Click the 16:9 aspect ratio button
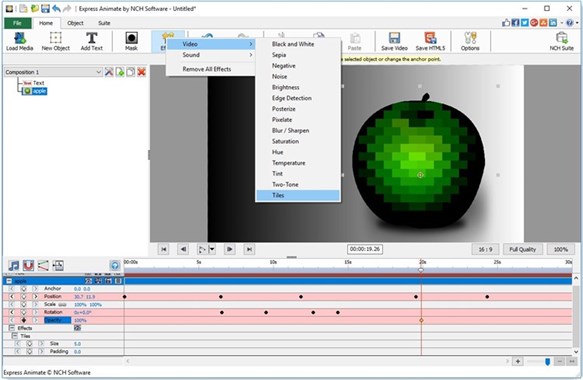 tap(485, 249)
